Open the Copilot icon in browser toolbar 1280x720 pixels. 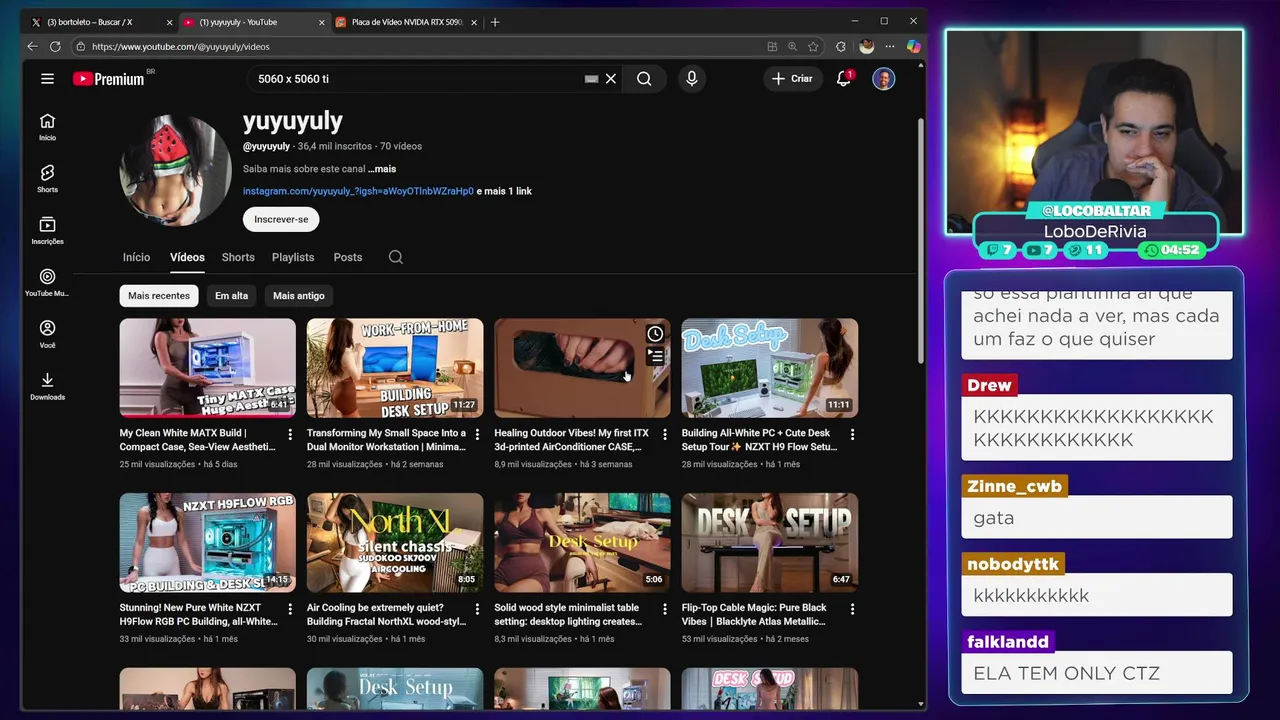(x=913, y=46)
